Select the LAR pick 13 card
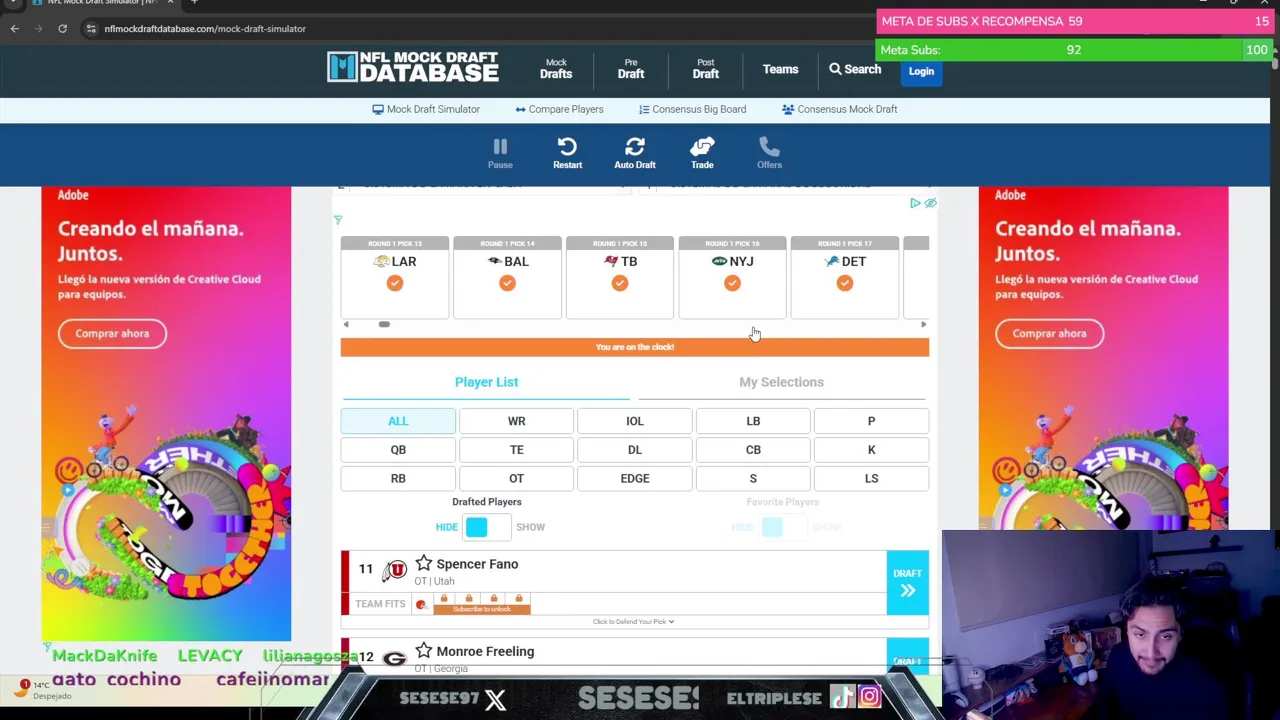1280x720 pixels. coord(395,277)
